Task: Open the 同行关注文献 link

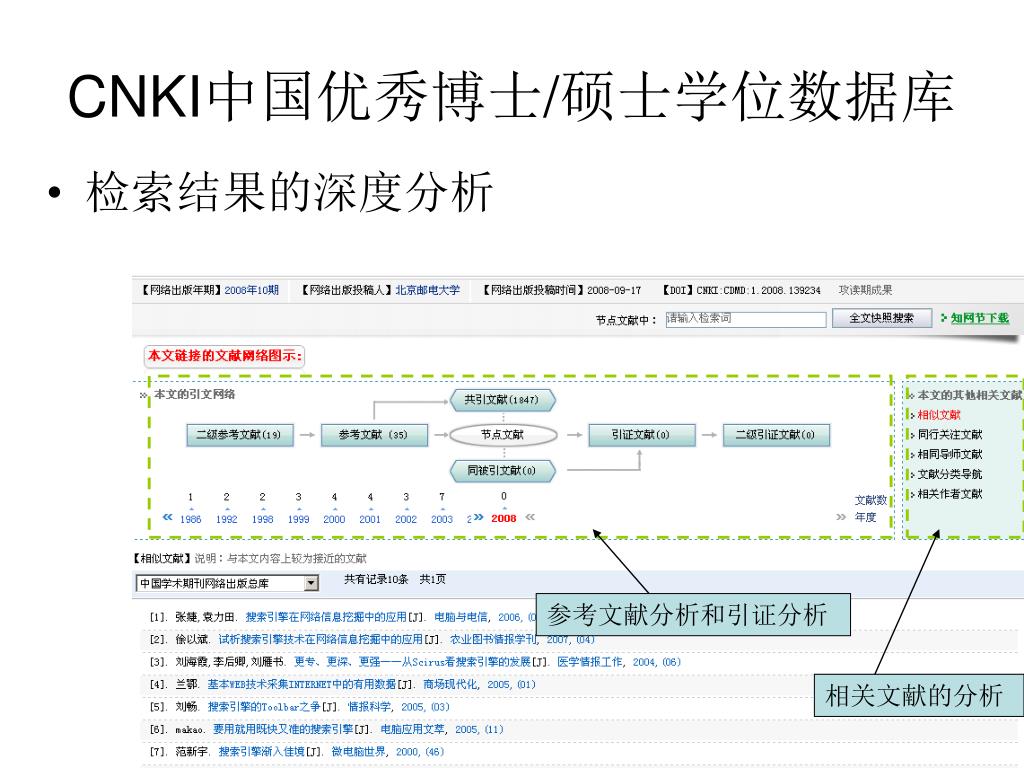Action: [950, 434]
